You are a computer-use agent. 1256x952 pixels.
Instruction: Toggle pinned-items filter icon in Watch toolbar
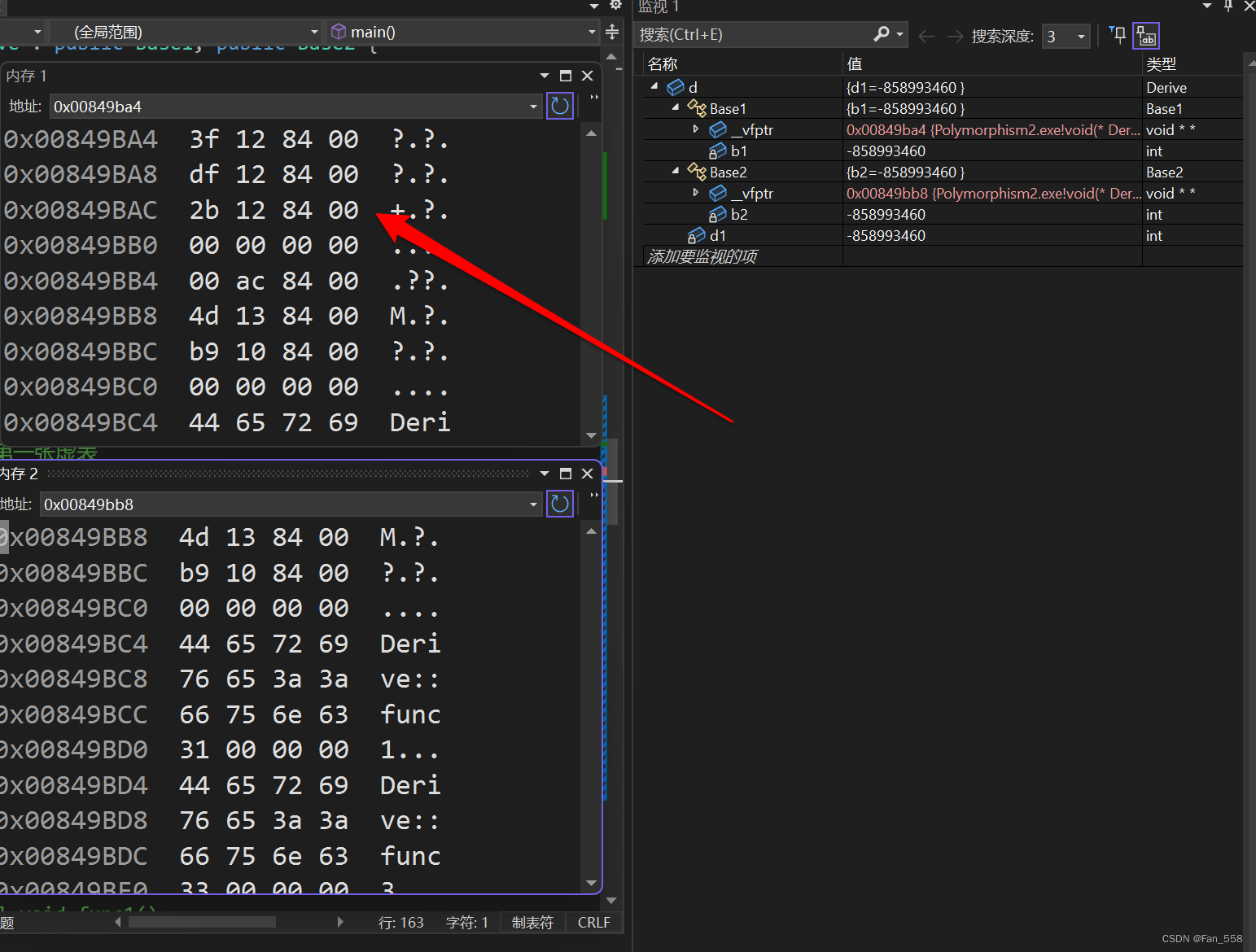1118,34
